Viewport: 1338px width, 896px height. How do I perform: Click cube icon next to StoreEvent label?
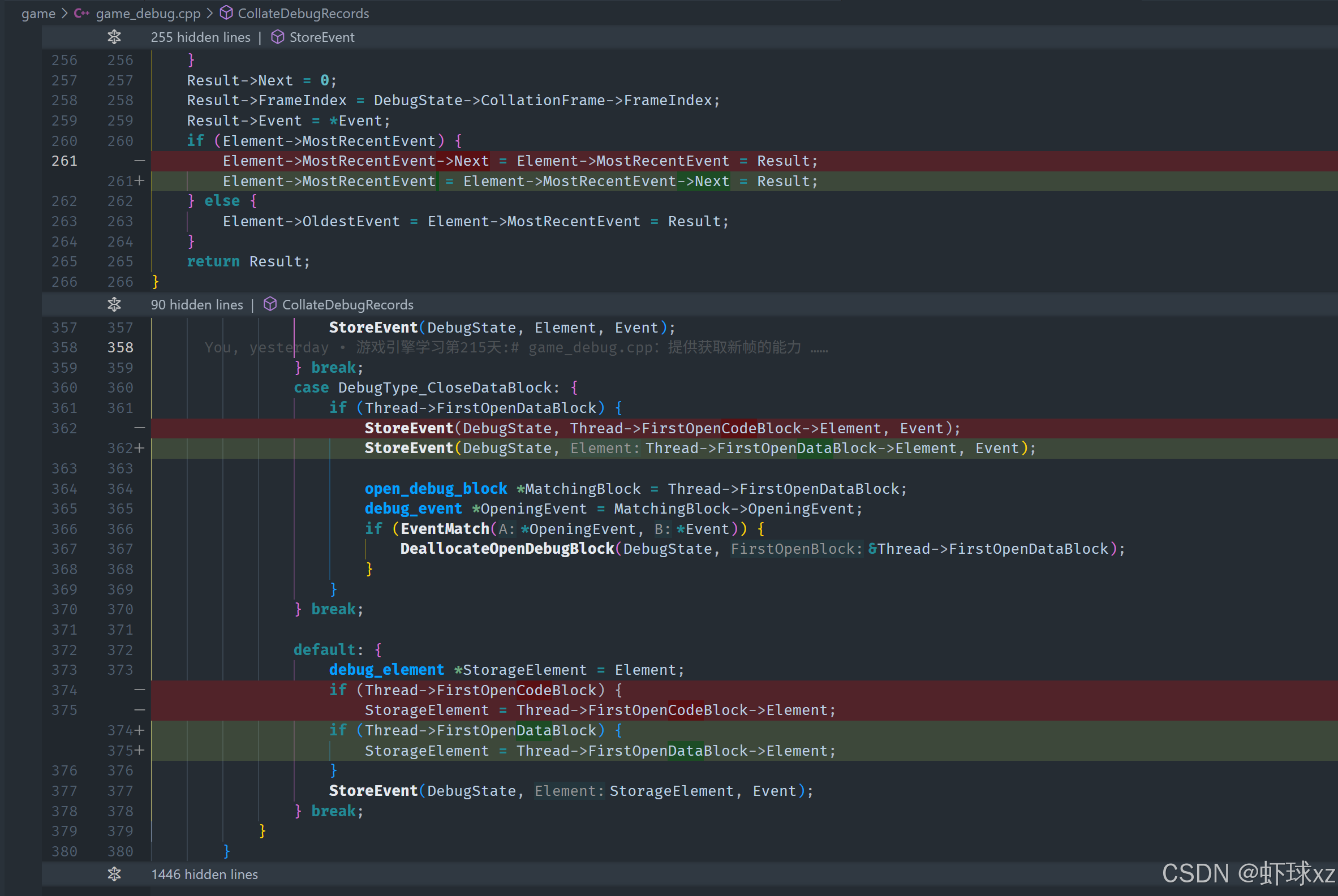[278, 37]
